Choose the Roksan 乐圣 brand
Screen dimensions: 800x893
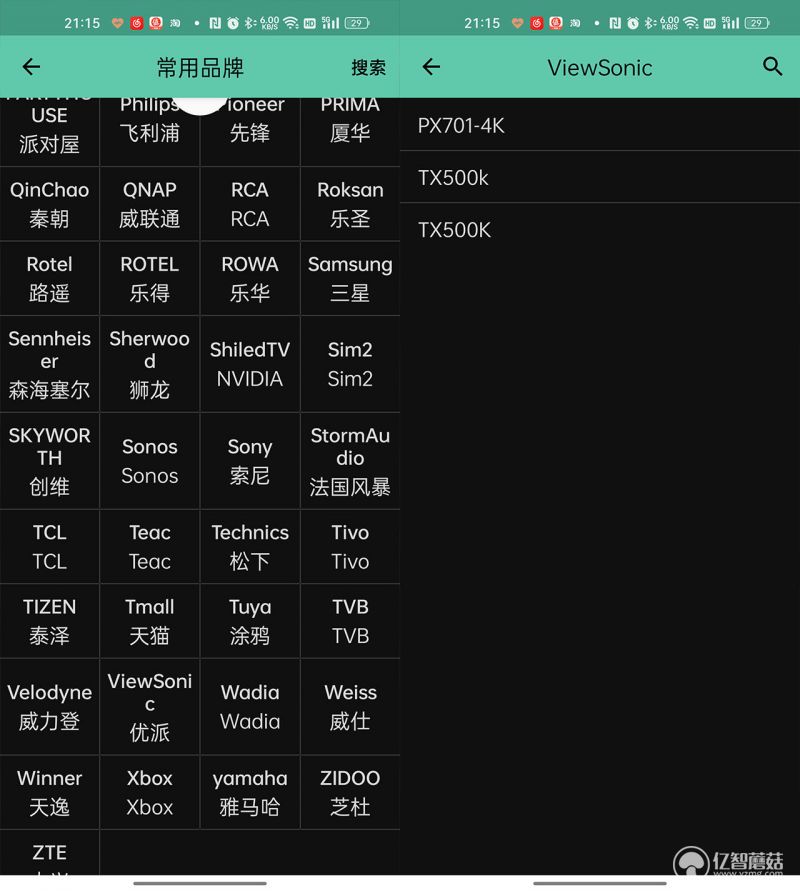(x=350, y=204)
